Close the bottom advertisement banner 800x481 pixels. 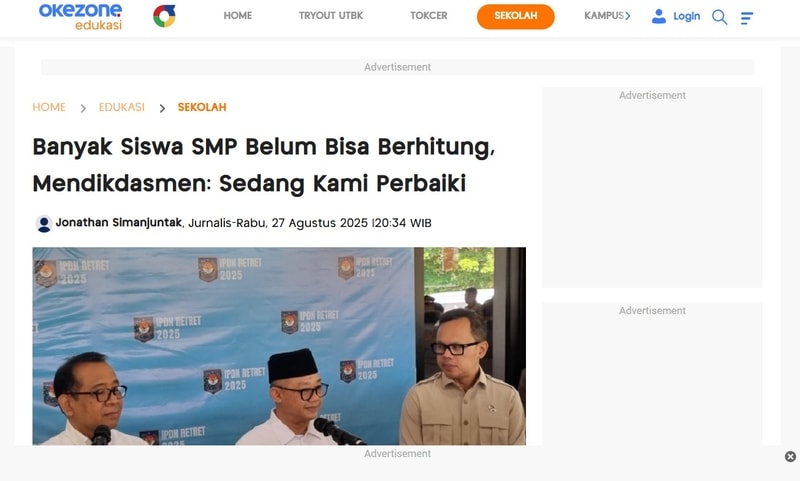pyautogui.click(x=790, y=457)
